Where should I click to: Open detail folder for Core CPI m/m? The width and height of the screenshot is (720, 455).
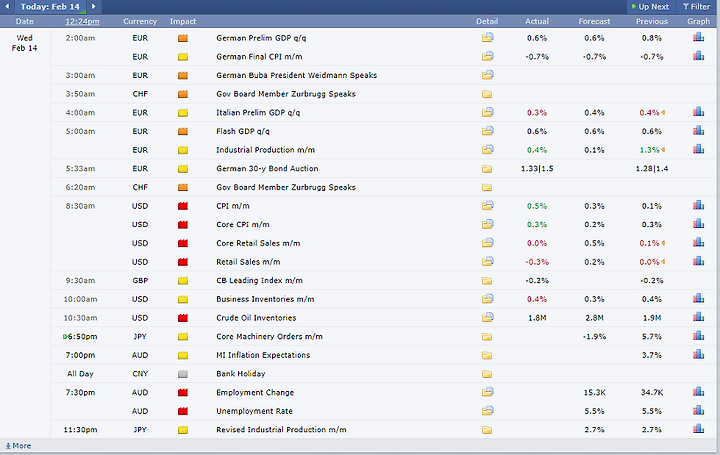pyautogui.click(x=488, y=224)
